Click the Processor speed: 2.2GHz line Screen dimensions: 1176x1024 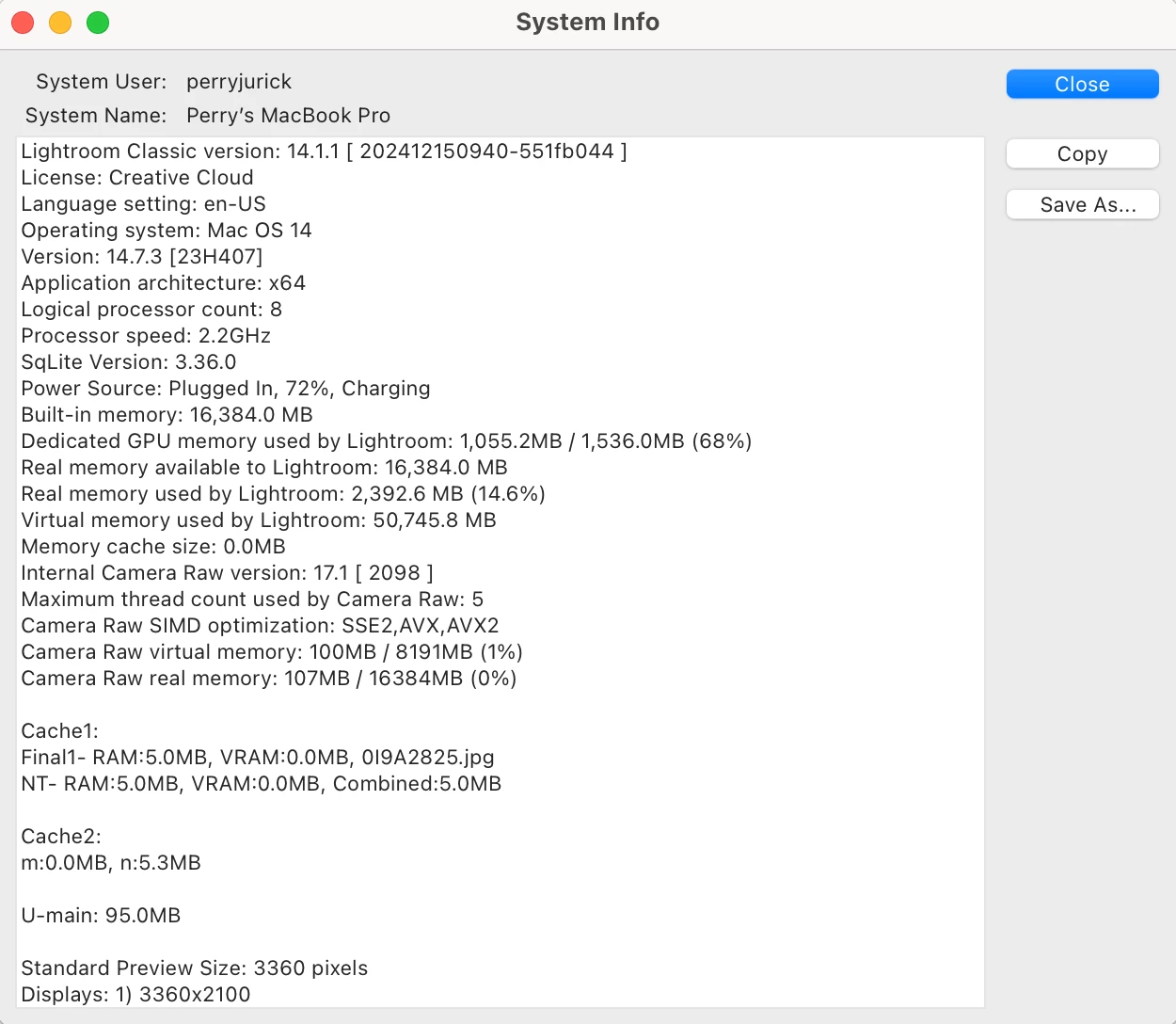point(146,336)
